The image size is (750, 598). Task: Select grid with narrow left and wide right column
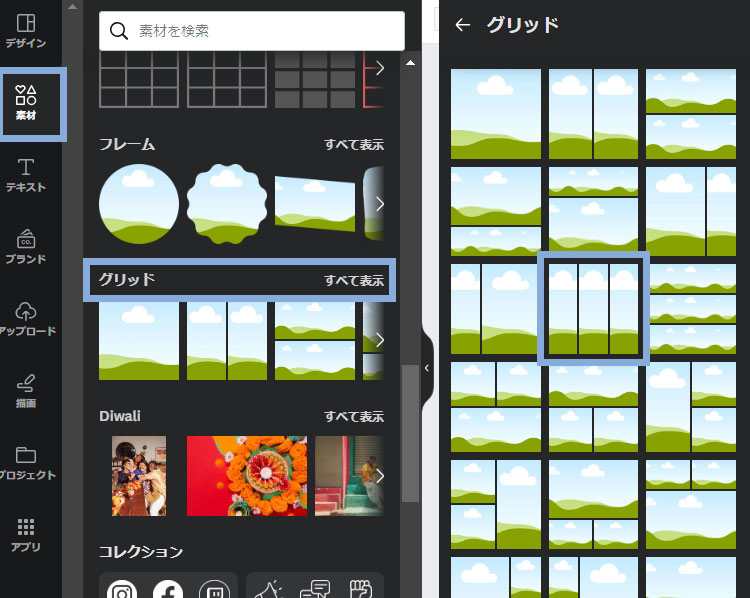click(x=495, y=309)
